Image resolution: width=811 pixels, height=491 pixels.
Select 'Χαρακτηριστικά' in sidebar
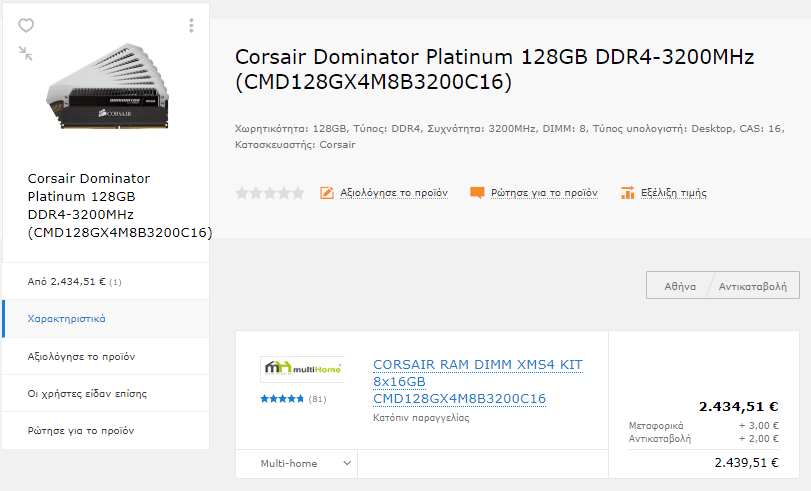click(106, 319)
